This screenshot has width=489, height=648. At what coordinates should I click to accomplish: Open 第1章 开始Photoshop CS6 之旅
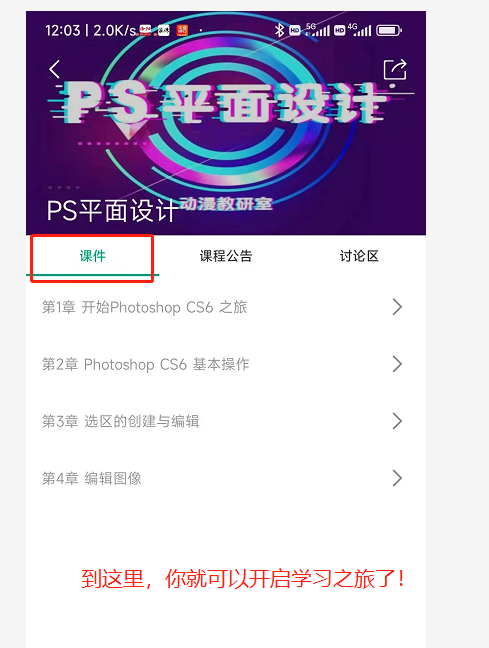(226, 307)
